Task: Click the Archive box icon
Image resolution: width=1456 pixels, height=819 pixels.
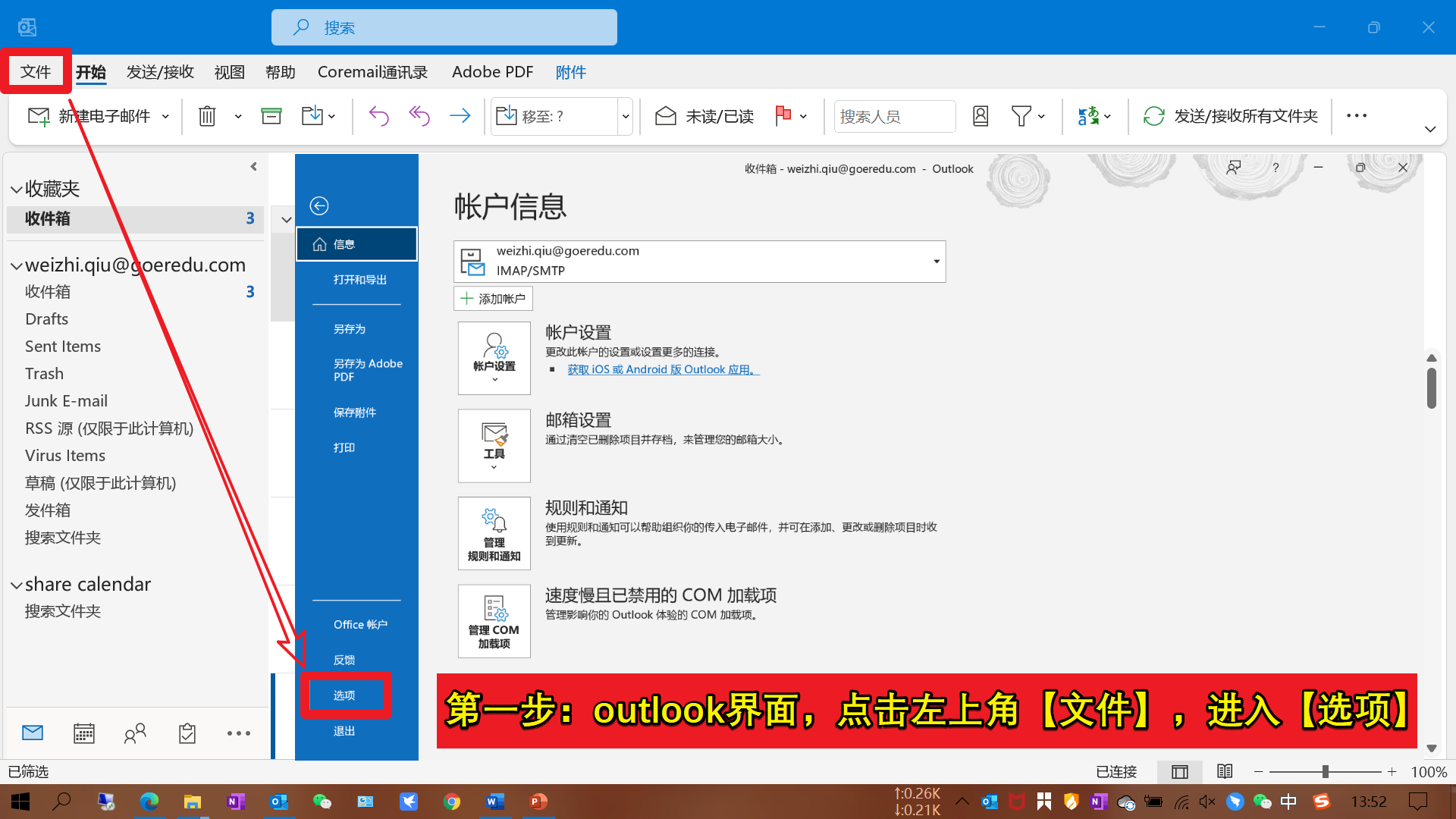Action: (x=271, y=116)
